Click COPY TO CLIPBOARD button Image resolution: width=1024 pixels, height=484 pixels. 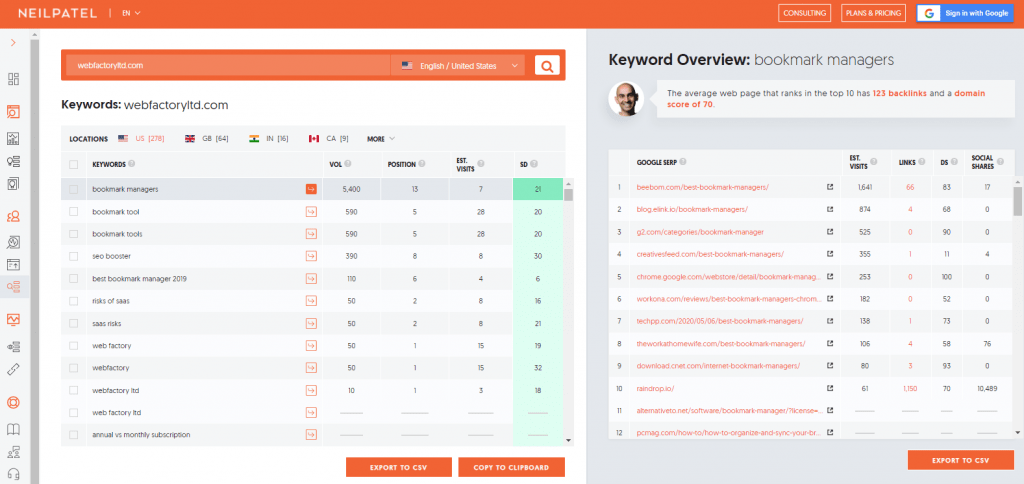pyautogui.click(x=511, y=467)
